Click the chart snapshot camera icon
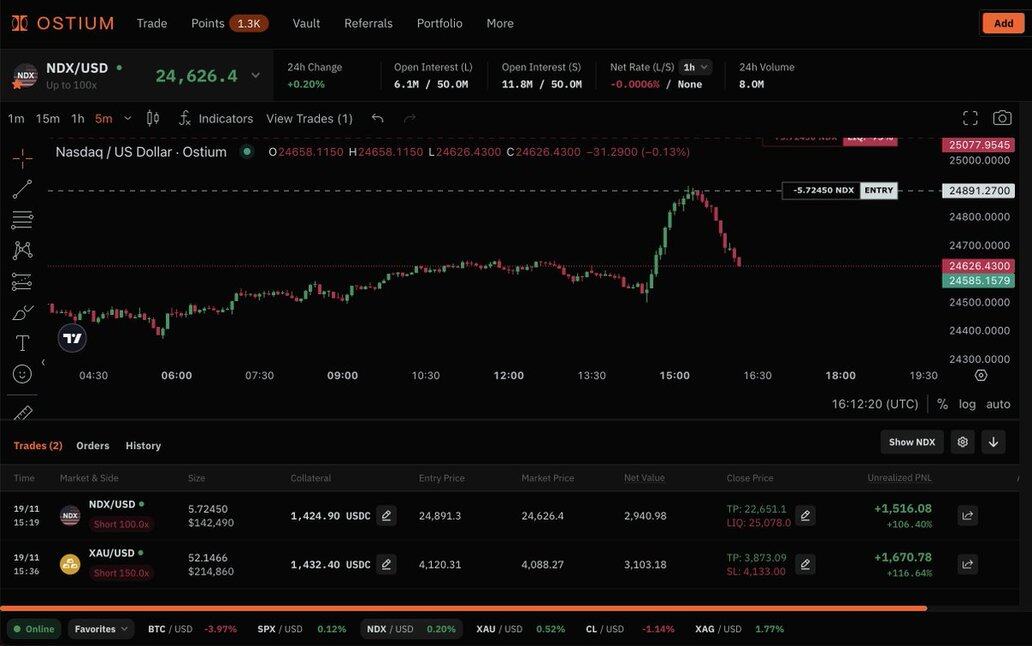This screenshot has width=1032, height=646. coord(1001,118)
